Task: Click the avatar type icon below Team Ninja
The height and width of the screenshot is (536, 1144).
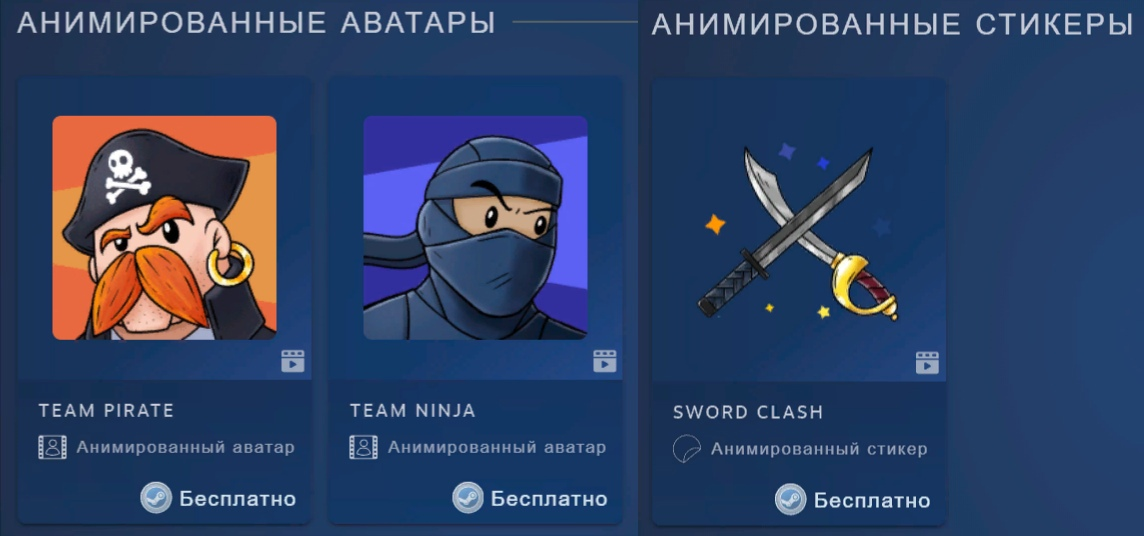Action: (x=363, y=447)
